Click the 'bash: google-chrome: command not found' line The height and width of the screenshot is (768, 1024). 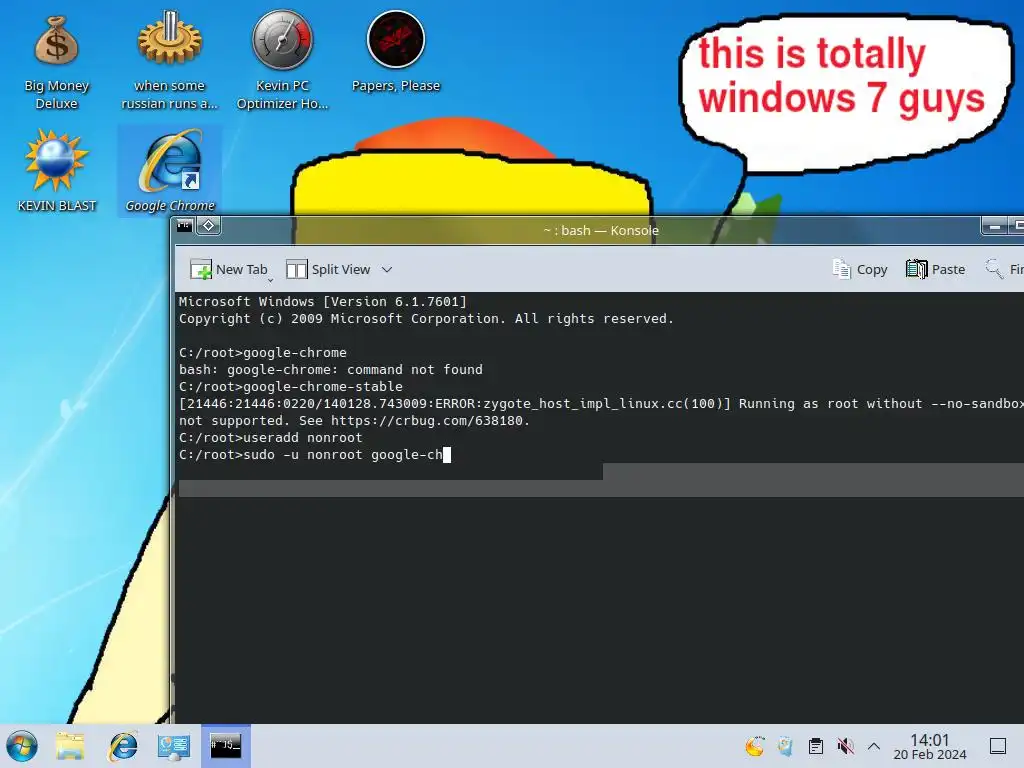click(x=330, y=370)
